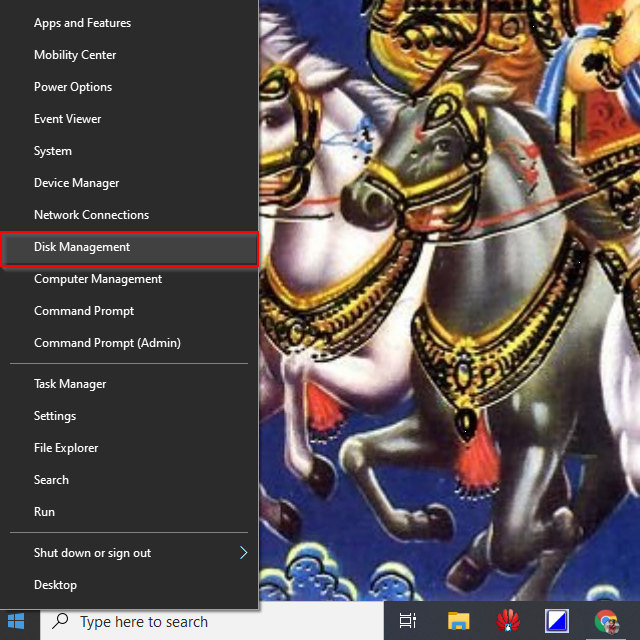This screenshot has width=640, height=640.
Task: Open Google Chrome from the taskbar
Action: tap(607, 622)
